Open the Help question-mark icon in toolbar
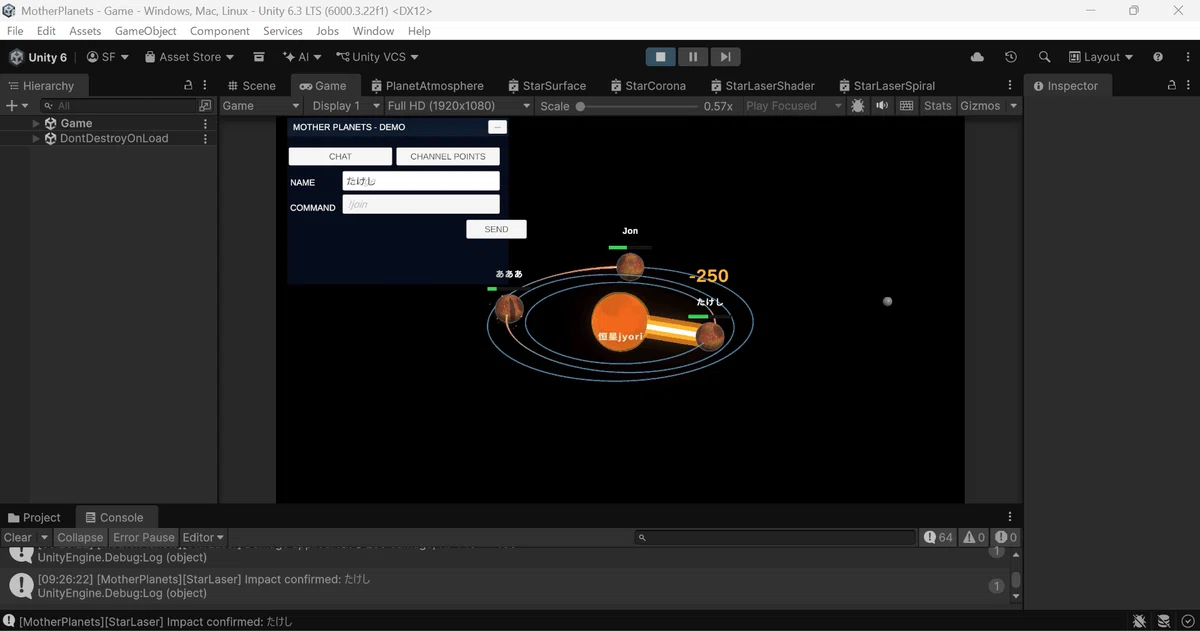 (x=1158, y=57)
